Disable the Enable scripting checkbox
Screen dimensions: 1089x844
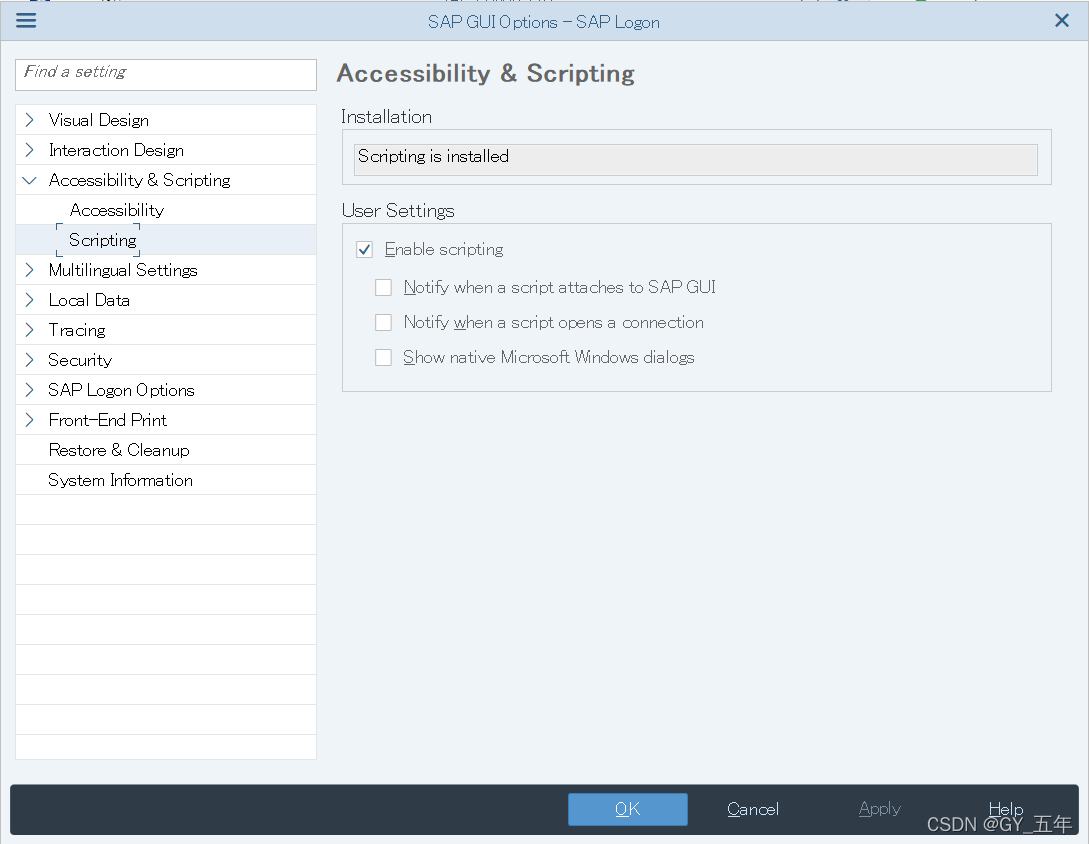[364, 249]
